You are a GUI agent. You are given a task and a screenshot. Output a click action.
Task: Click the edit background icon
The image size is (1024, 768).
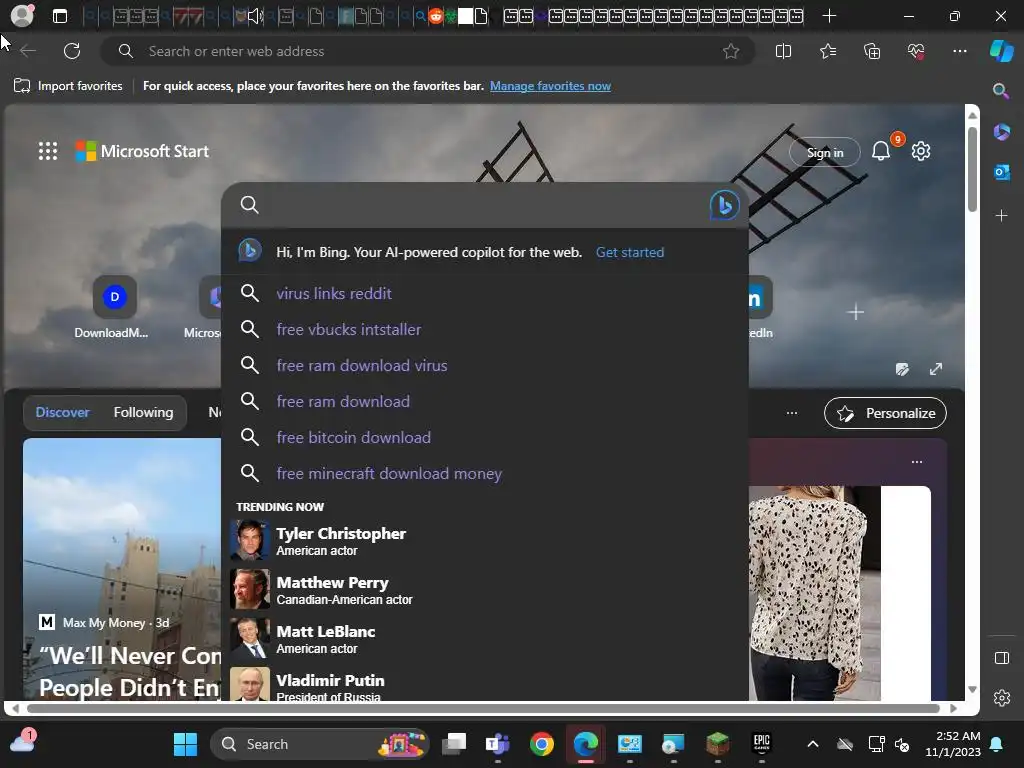(x=902, y=370)
